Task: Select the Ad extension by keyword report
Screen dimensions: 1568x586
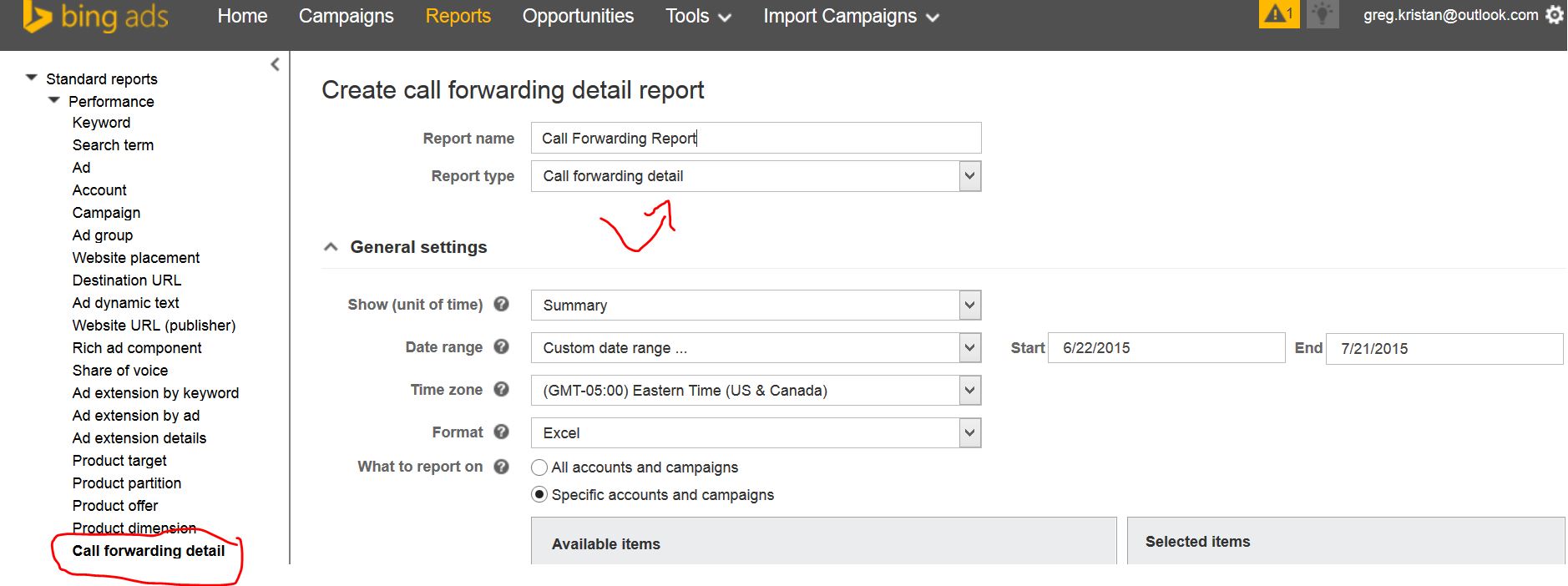Action: [x=155, y=393]
